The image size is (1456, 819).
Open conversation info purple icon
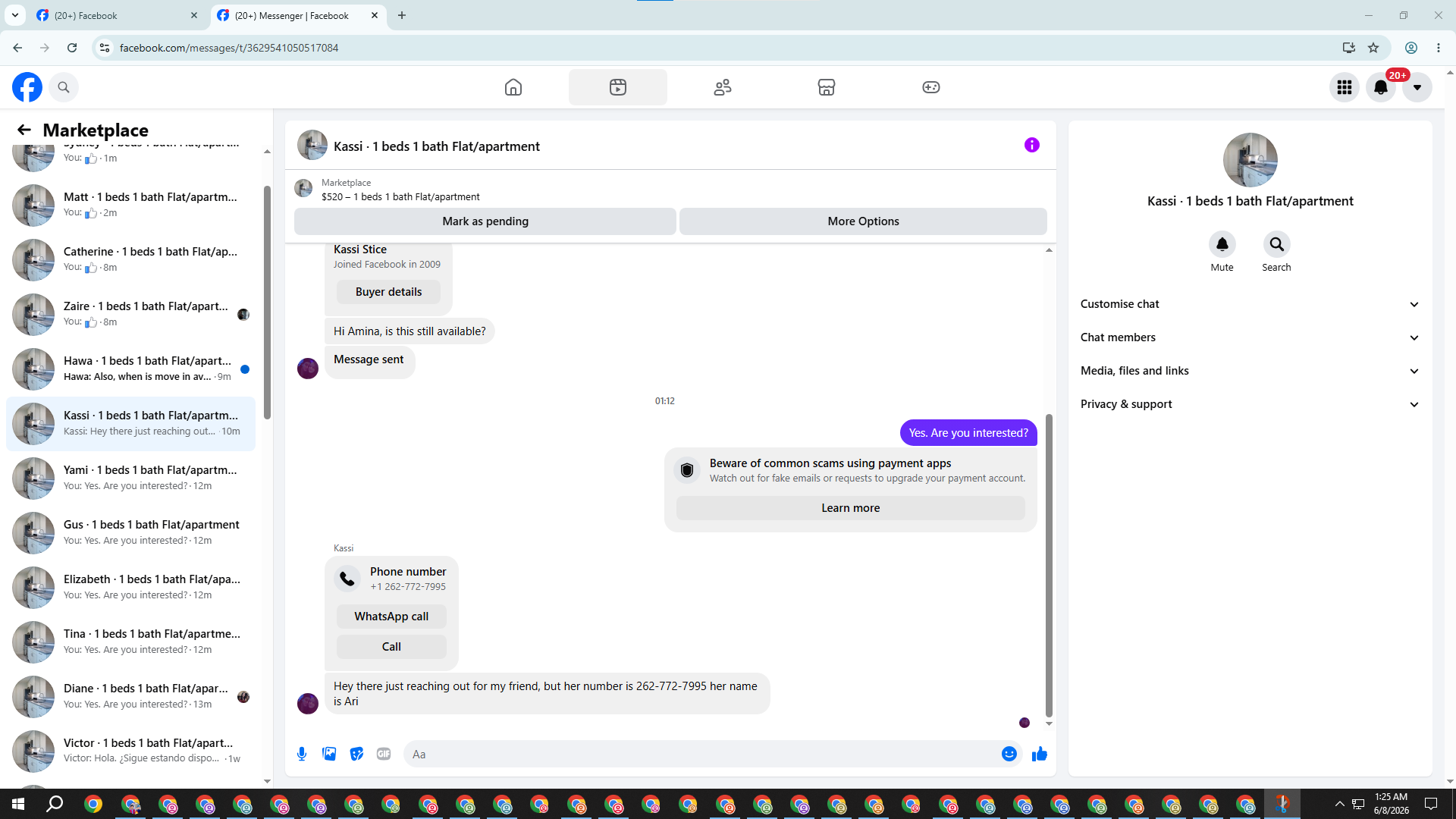1032,145
